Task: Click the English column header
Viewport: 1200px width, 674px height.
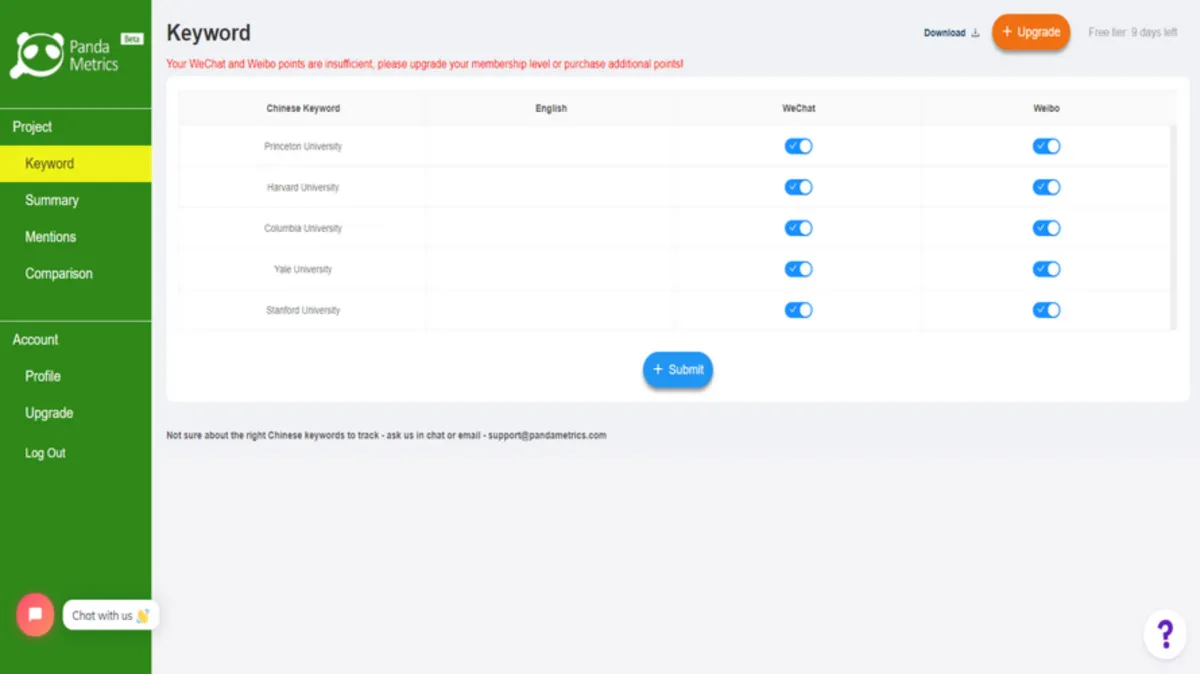Action: pyautogui.click(x=551, y=108)
